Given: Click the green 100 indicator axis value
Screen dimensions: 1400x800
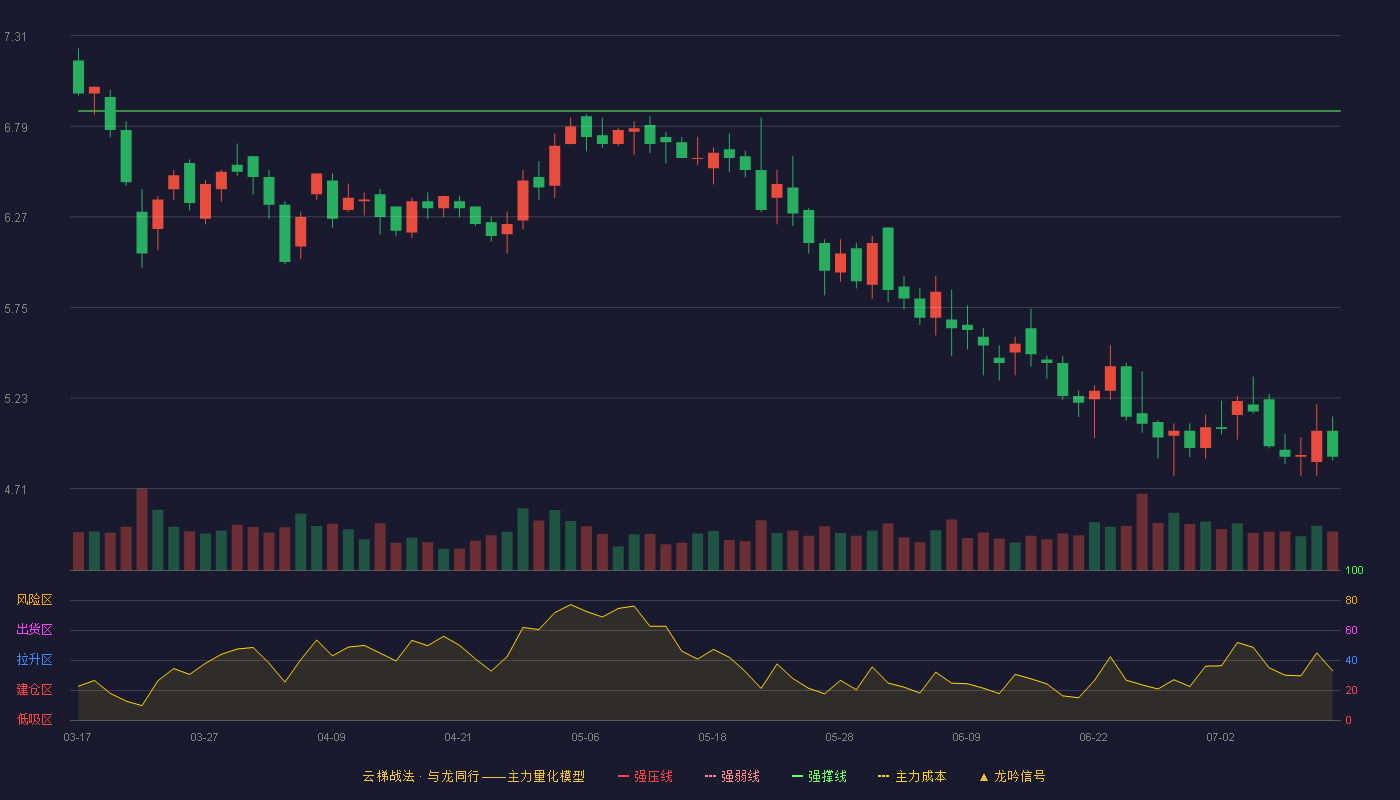Looking at the screenshot, I should (1354, 571).
